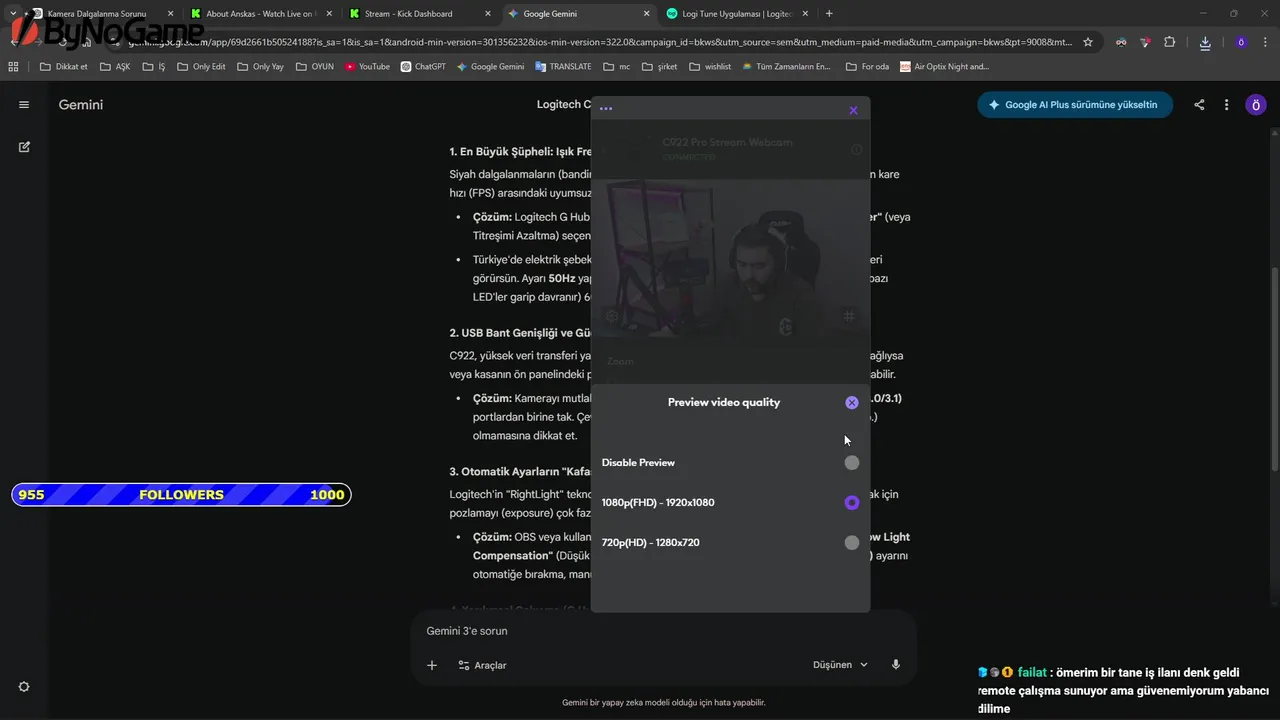The width and height of the screenshot is (1280, 720).
Task: Open AŞK bookmark folder
Action: point(116,67)
